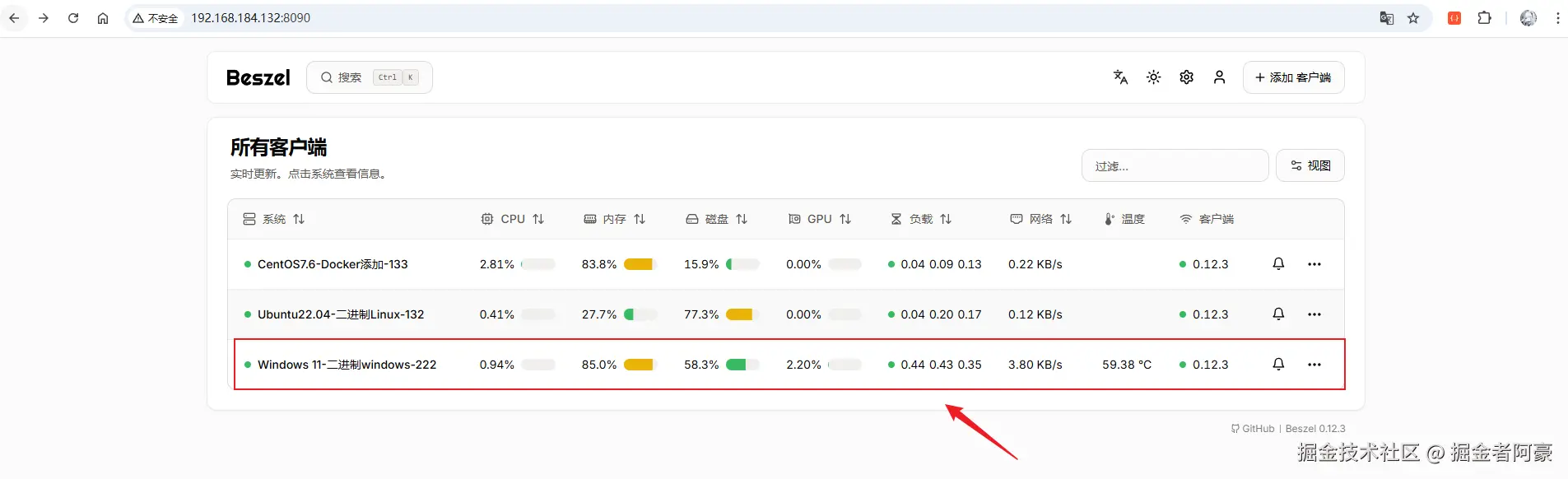
Task: Click the 不安全 security indicator
Action: [156, 18]
